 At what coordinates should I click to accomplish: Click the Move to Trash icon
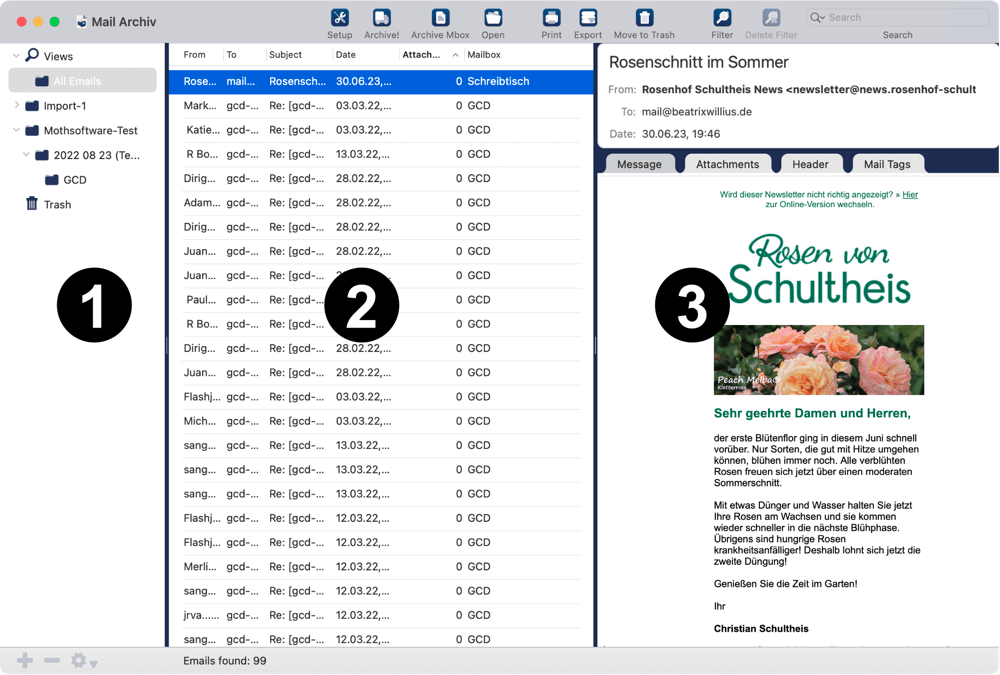coord(644,18)
